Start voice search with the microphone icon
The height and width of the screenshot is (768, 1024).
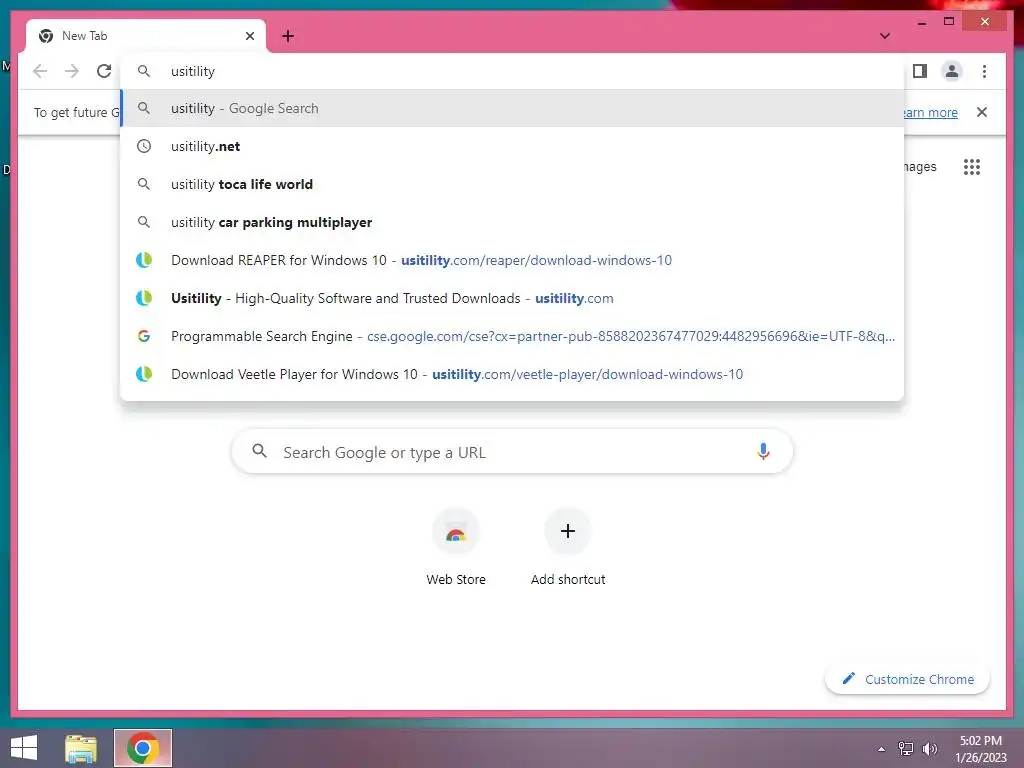(763, 451)
